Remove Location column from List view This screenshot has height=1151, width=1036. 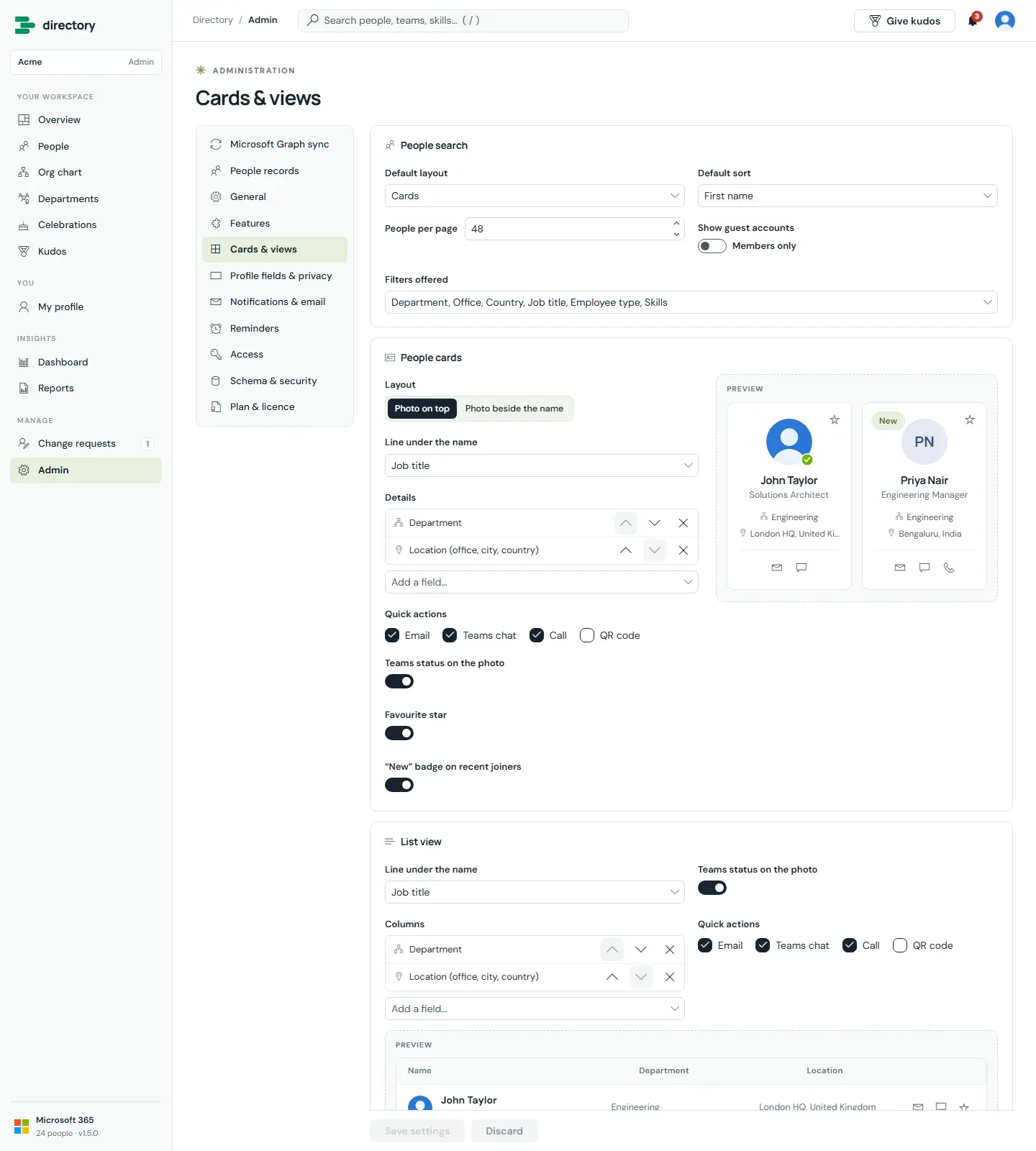(x=670, y=977)
